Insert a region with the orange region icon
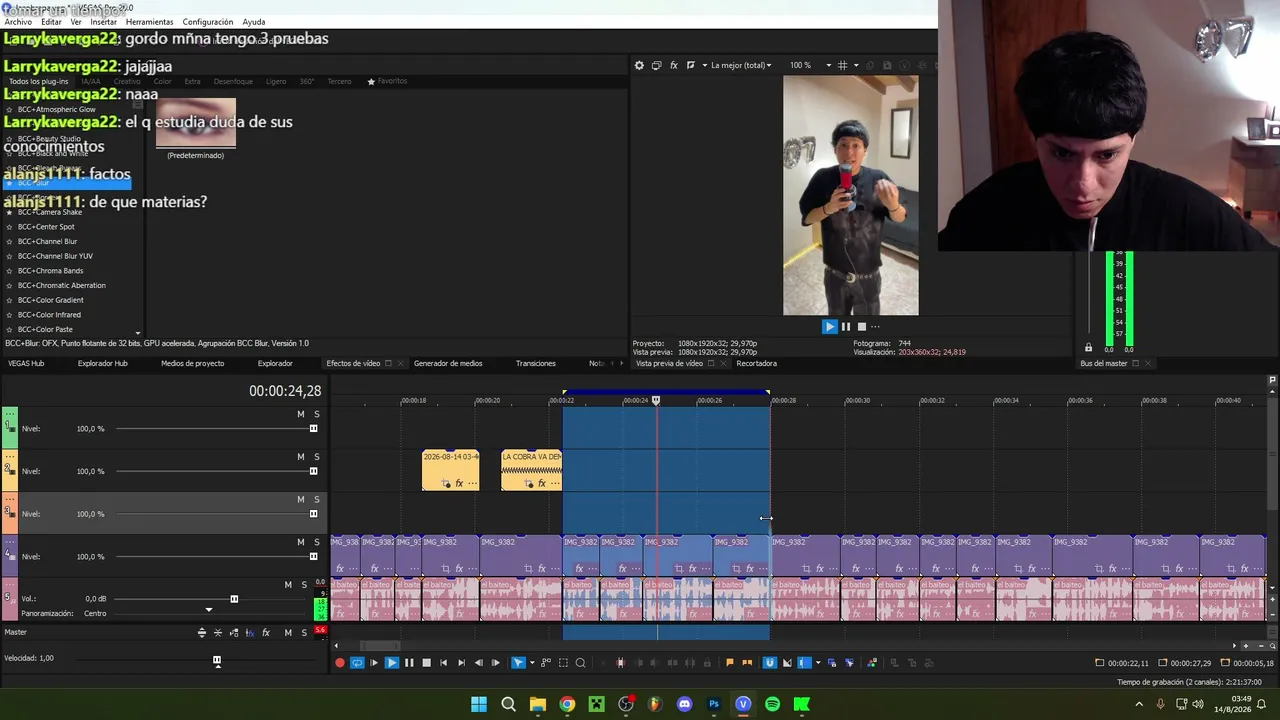Viewport: 1280px width, 720px height. [746, 662]
